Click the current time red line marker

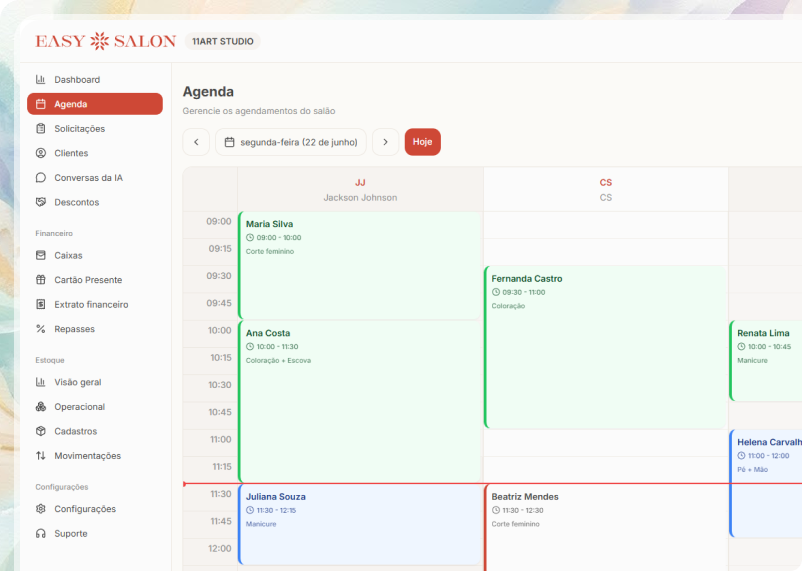pyautogui.click(x=492, y=484)
